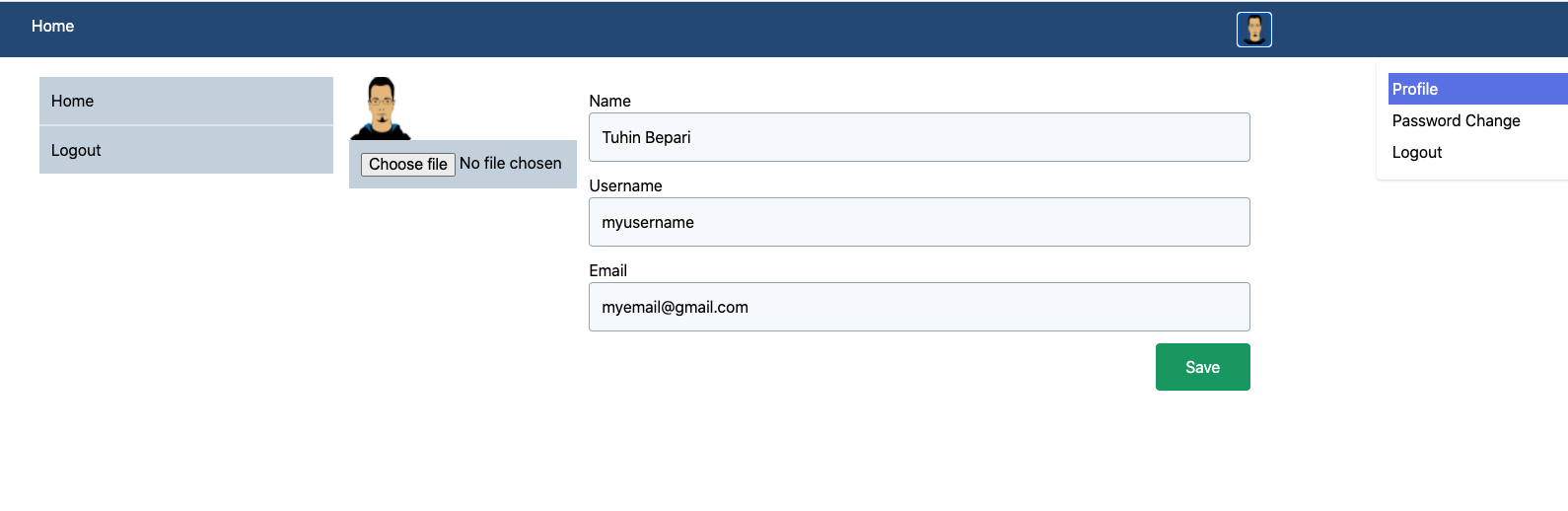Select Home in the left sidebar
Image resolution: width=1568 pixels, height=511 pixels.
click(186, 101)
